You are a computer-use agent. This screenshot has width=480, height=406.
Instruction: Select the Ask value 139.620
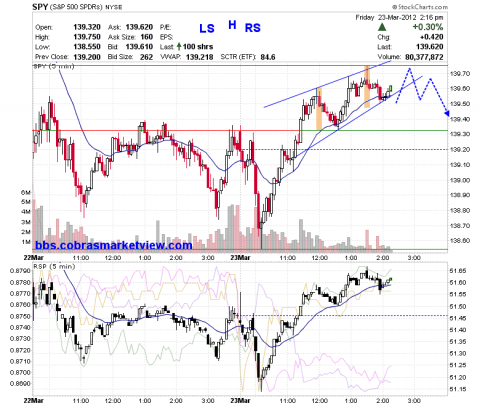point(139,27)
